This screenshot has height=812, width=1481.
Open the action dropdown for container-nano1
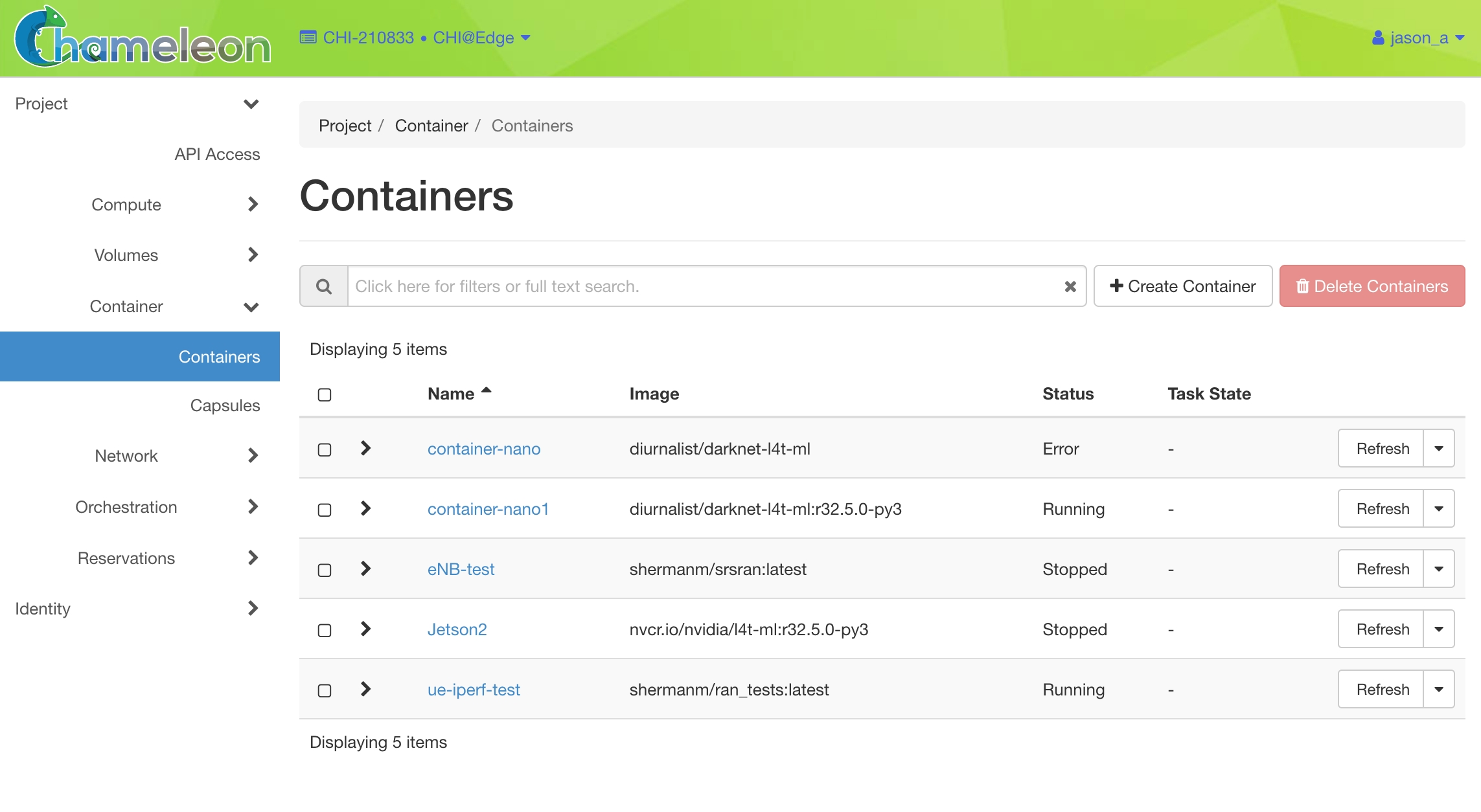(1439, 509)
